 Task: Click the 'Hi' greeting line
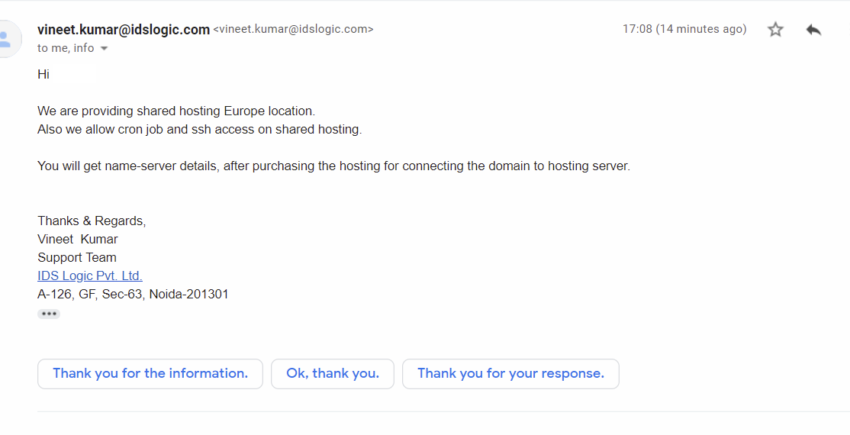pyautogui.click(x=43, y=74)
